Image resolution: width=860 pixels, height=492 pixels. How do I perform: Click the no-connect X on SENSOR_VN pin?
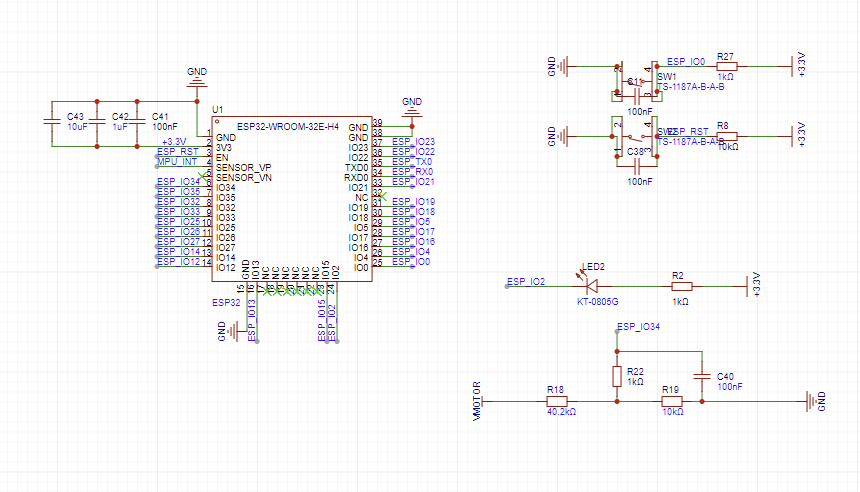point(203,176)
